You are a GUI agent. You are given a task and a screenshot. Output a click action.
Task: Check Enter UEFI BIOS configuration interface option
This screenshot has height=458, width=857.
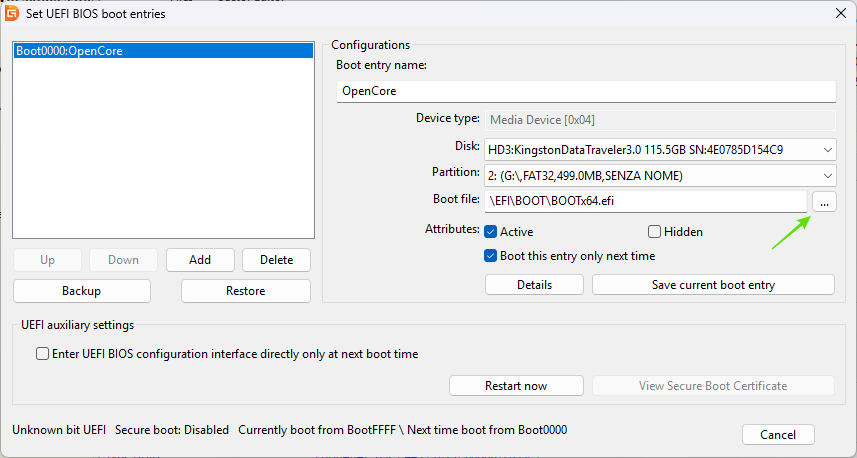pyautogui.click(x=42, y=354)
